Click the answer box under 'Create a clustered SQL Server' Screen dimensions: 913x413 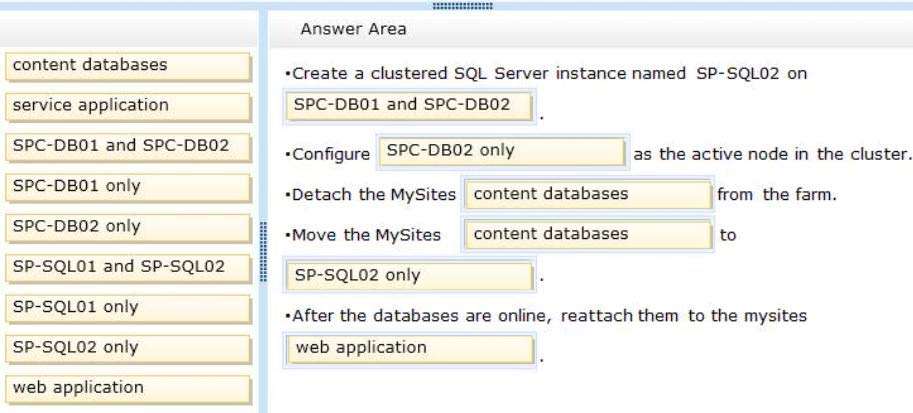pos(409,107)
